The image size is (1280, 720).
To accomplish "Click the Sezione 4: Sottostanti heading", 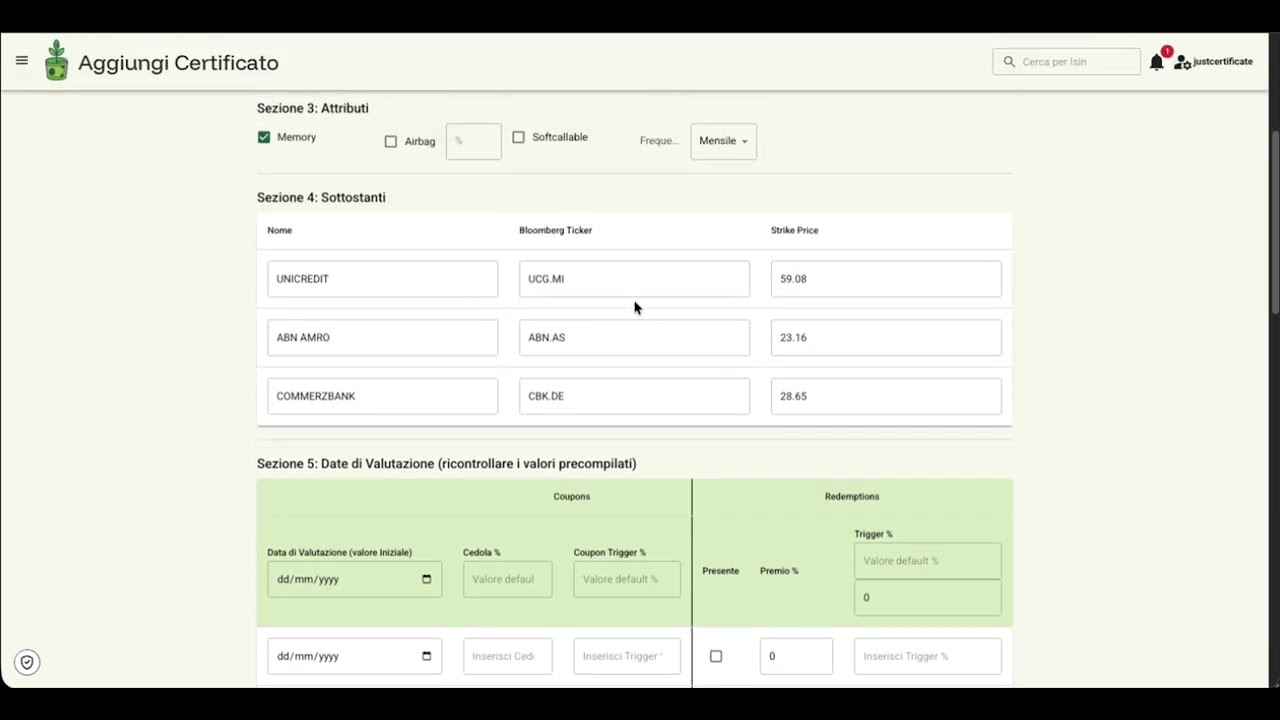I will pyautogui.click(x=321, y=197).
